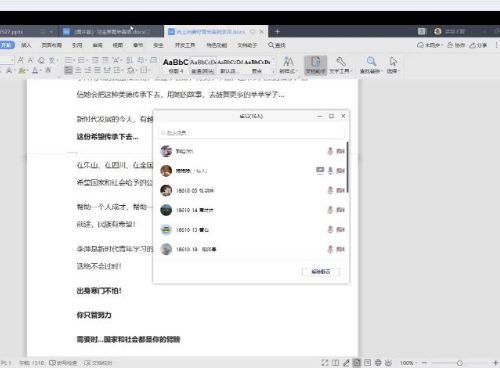Toggle spell check in the status bar
The width and height of the screenshot is (500, 370).
(63, 363)
